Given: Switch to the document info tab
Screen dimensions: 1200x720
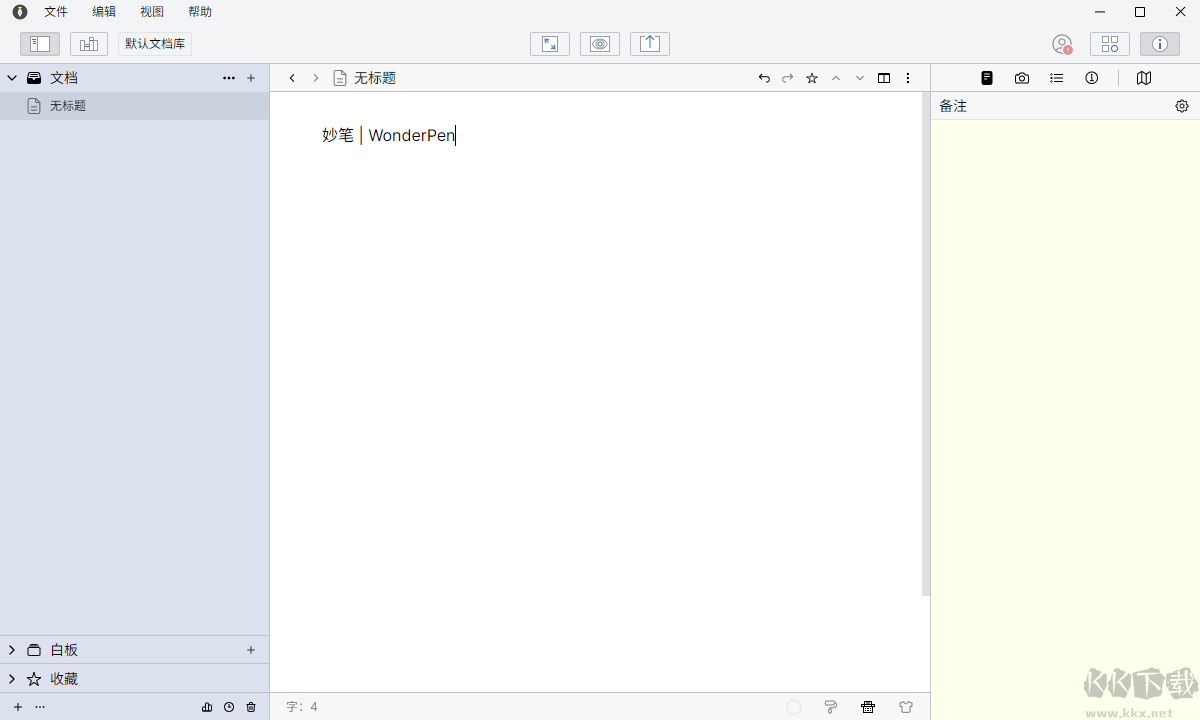Looking at the screenshot, I should (x=1092, y=78).
